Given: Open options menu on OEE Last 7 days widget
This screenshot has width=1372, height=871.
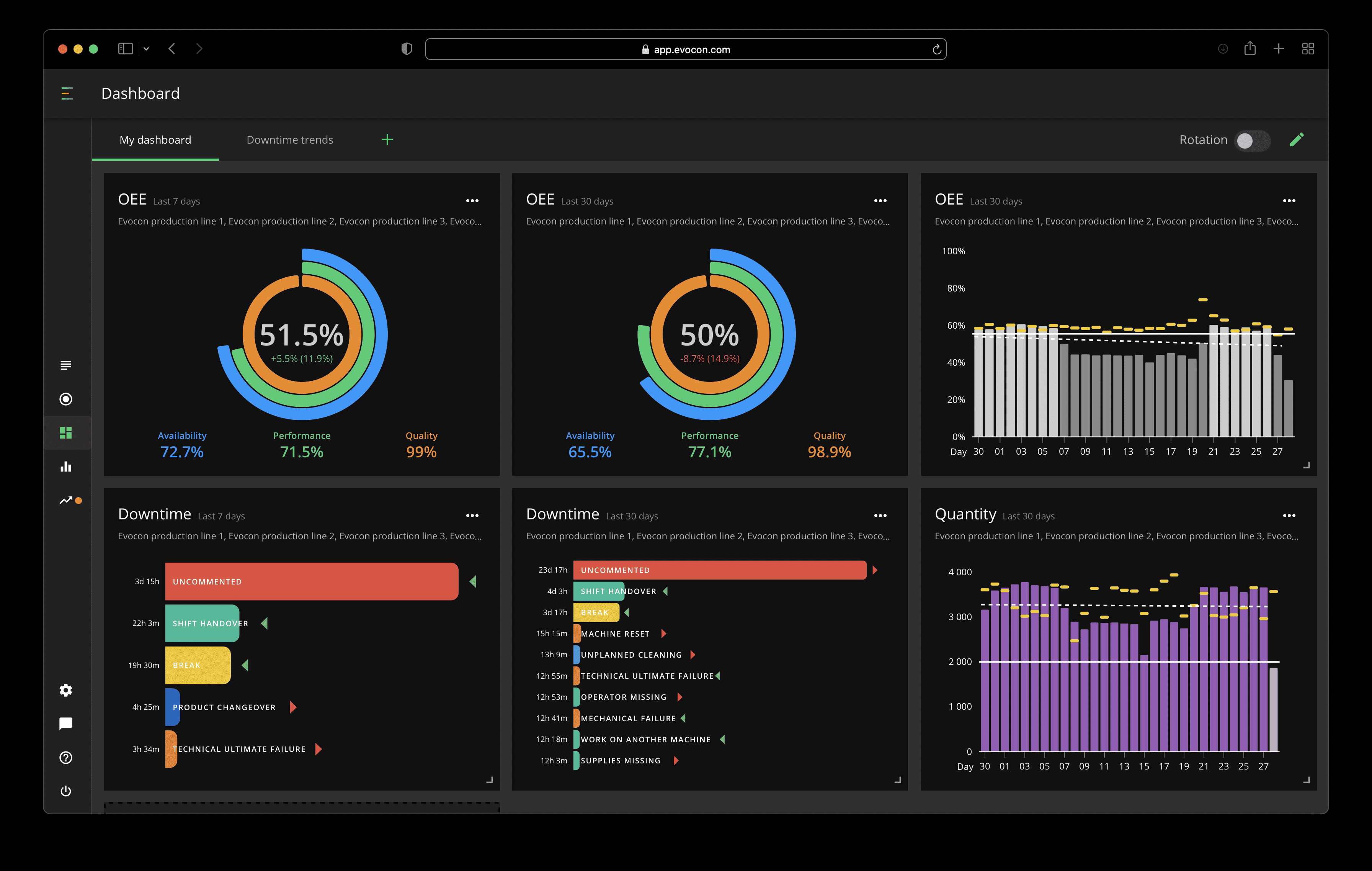Looking at the screenshot, I should pyautogui.click(x=472, y=201).
